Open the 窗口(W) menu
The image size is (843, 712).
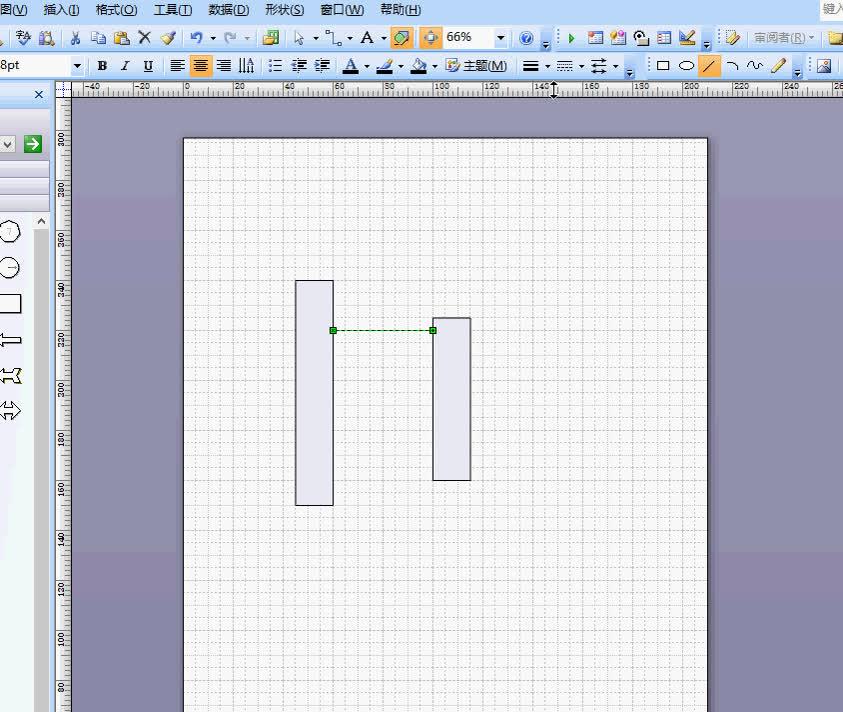342,10
